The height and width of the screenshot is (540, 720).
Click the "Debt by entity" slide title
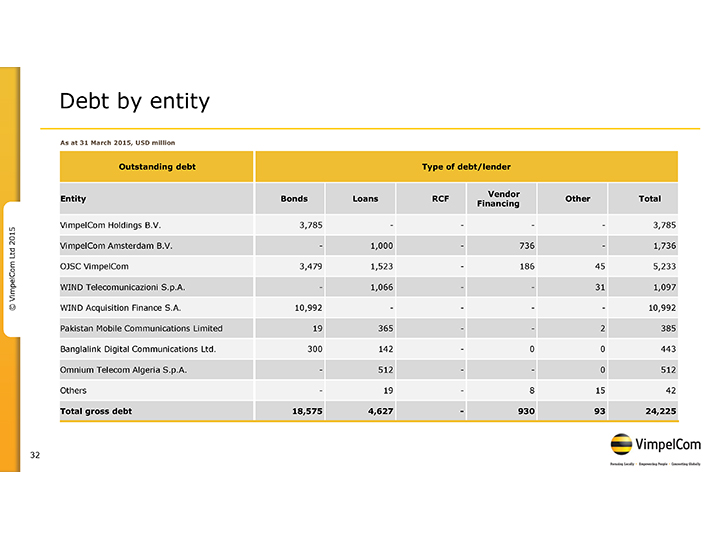tap(135, 101)
